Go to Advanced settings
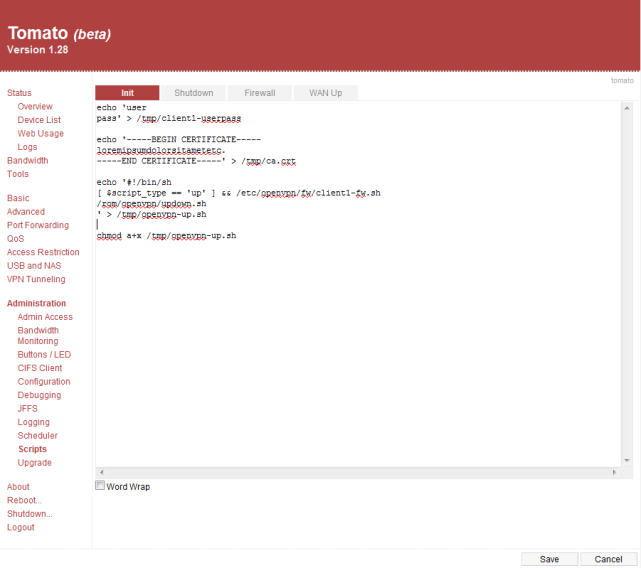Viewport: 641px width, 568px height. tap(26, 211)
